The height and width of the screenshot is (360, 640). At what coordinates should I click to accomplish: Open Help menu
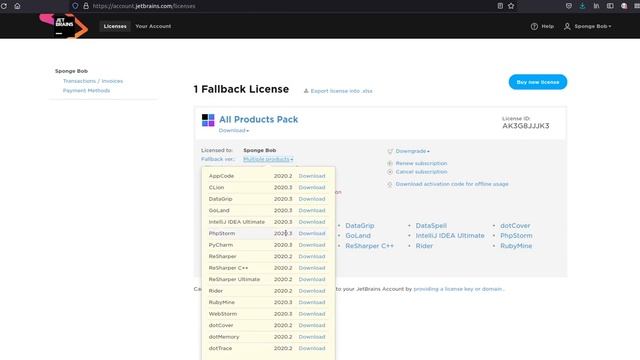pos(547,26)
